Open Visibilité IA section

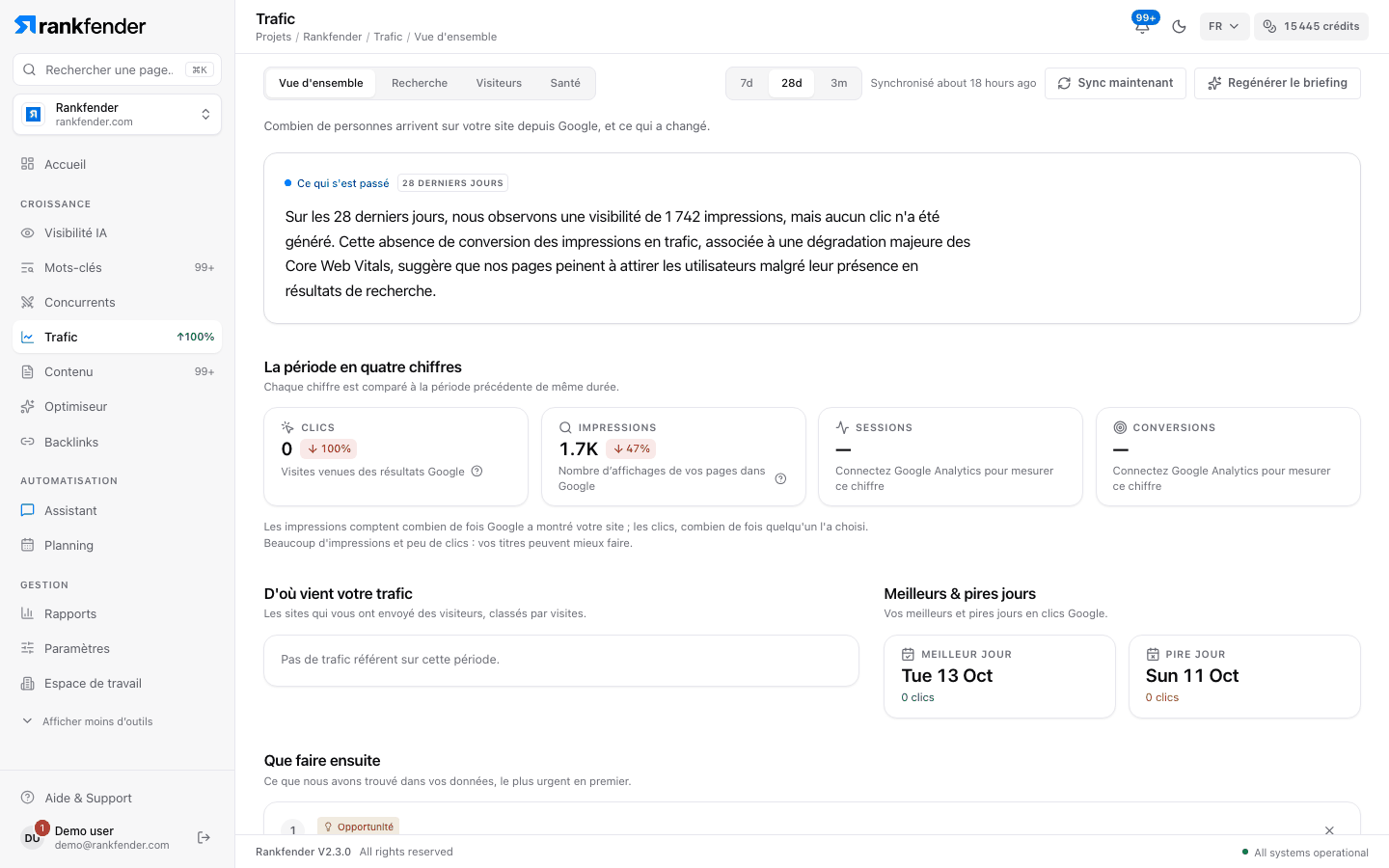[117, 232]
